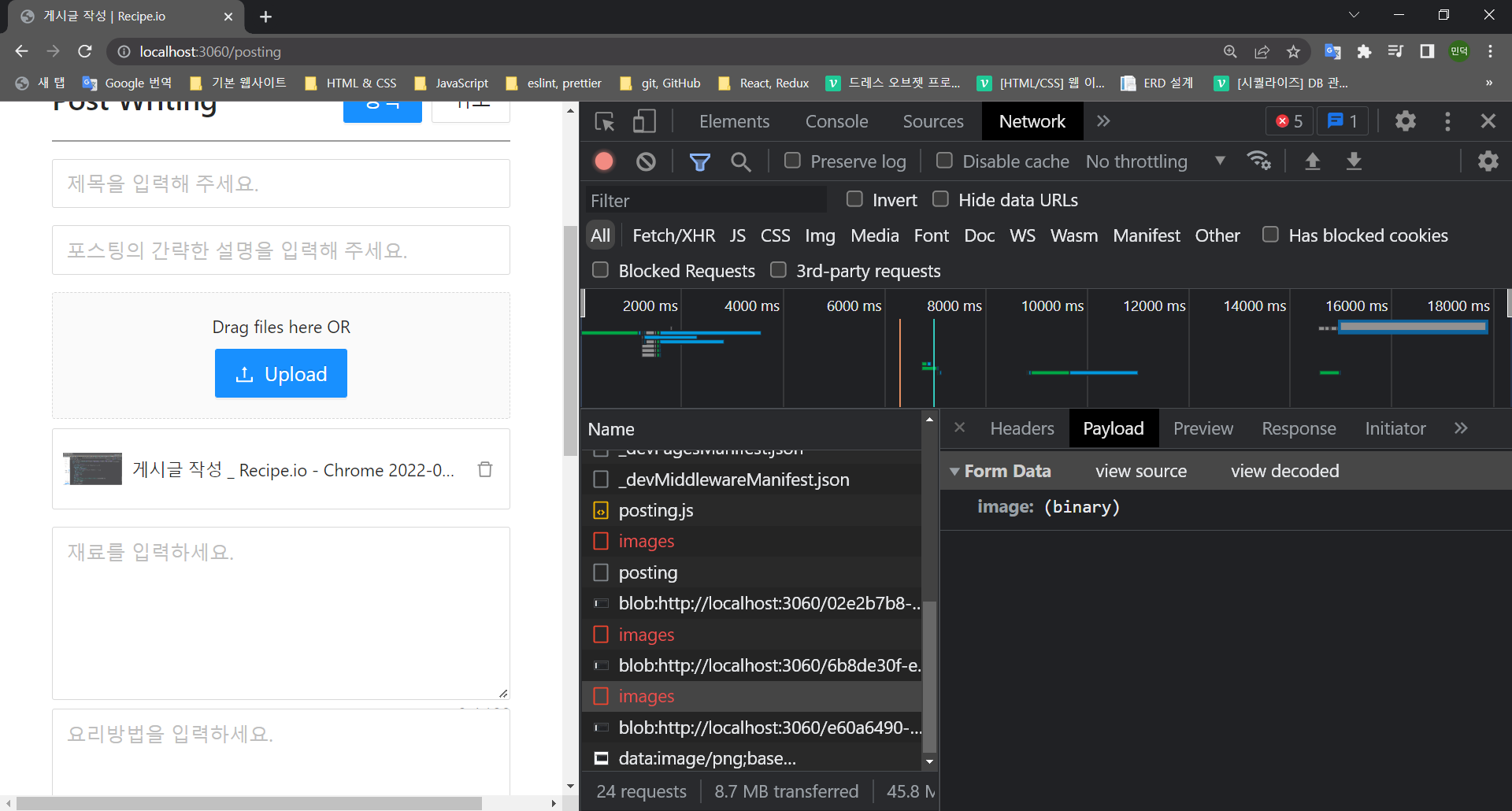The width and height of the screenshot is (1512, 811).
Task: Toggle the device toolbar icon
Action: tap(644, 121)
